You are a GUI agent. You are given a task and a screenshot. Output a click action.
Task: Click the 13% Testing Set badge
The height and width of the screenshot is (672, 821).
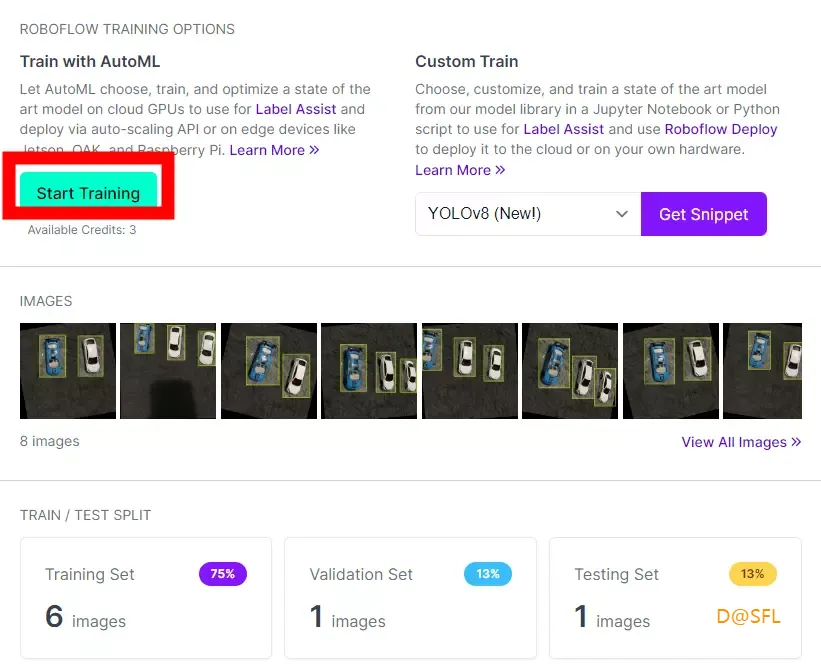pyautogui.click(x=752, y=574)
